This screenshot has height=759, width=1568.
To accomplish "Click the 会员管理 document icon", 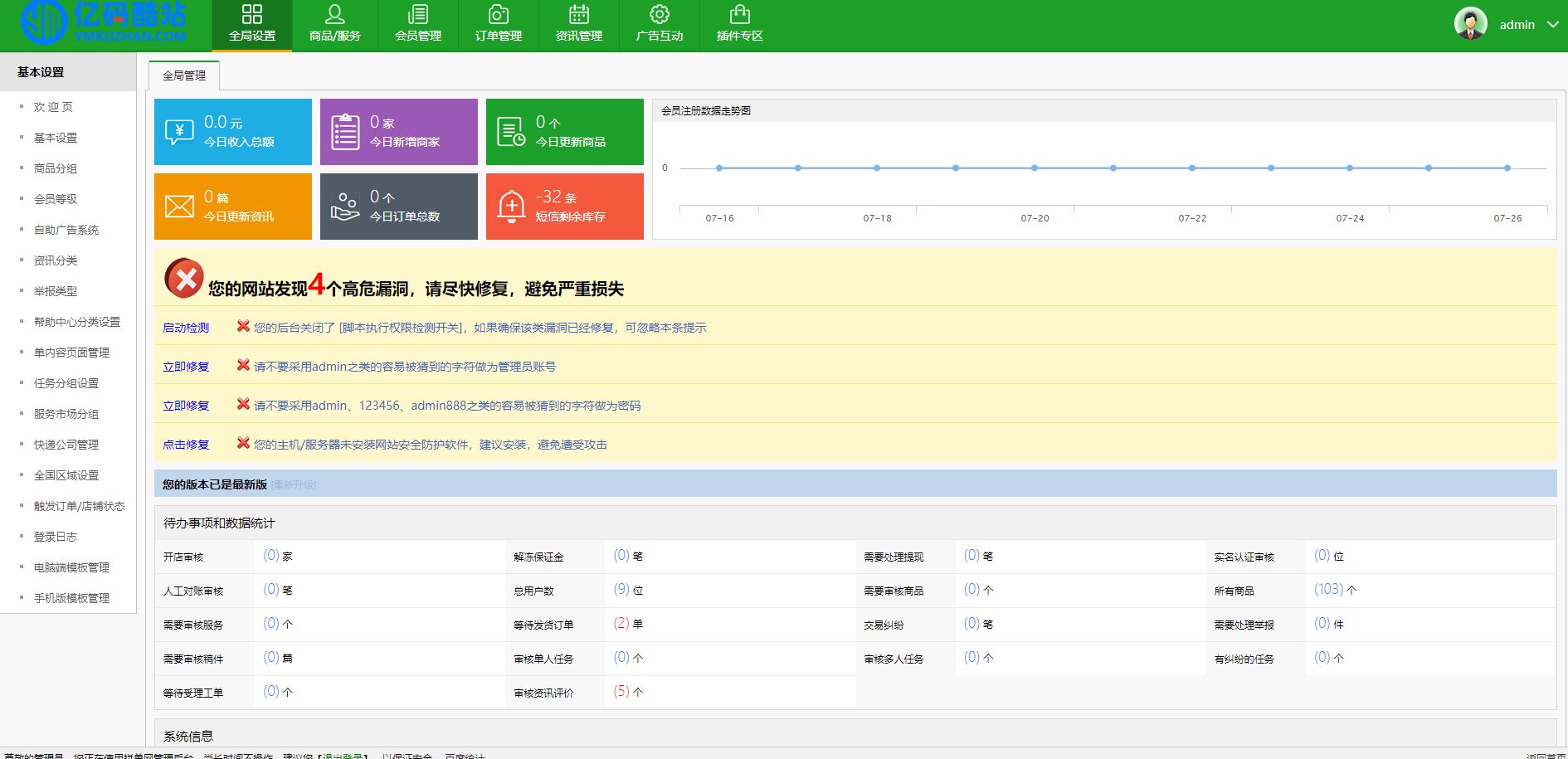I will click(418, 14).
